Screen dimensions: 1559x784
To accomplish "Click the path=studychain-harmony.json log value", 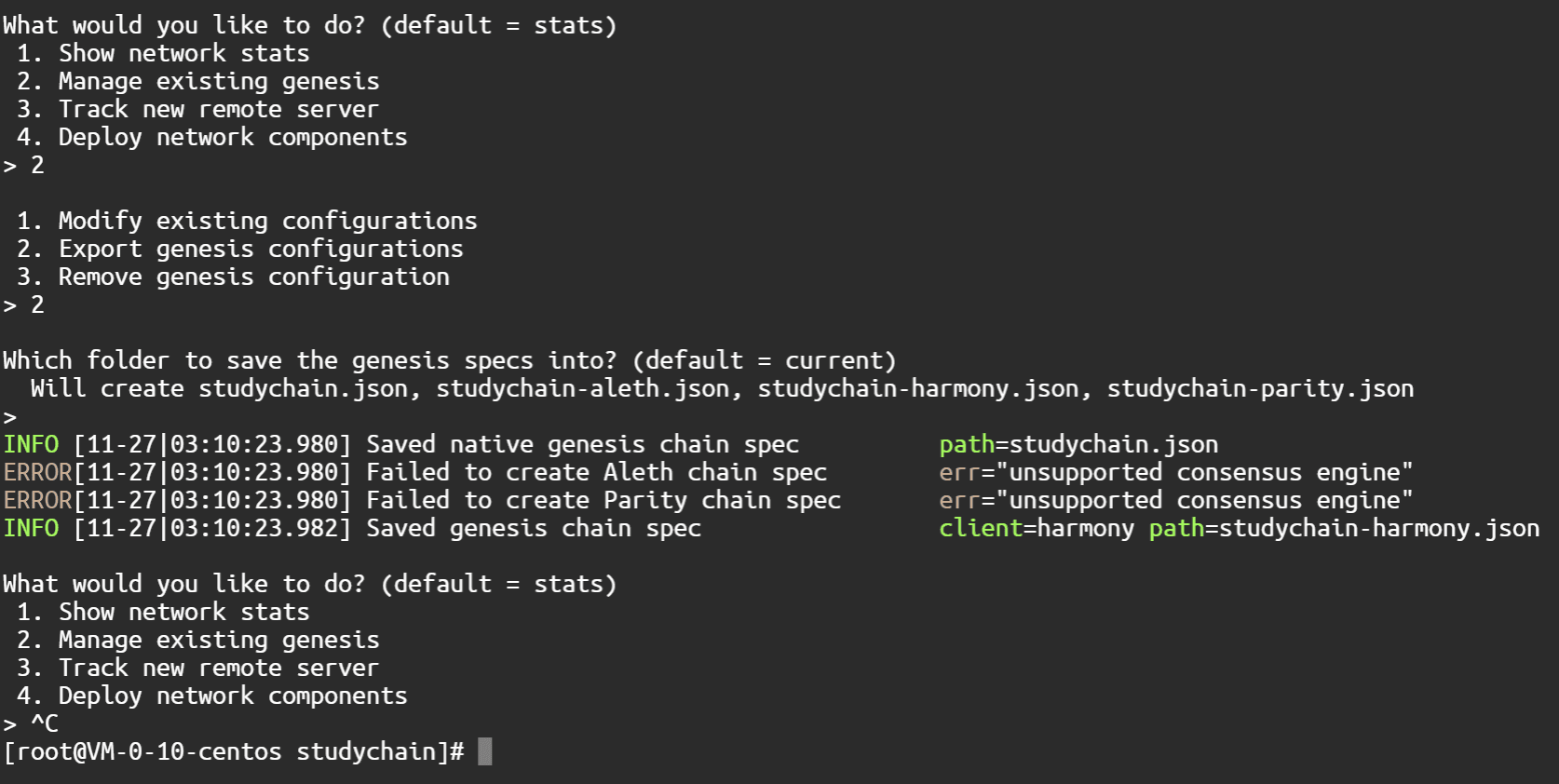I will [x=1344, y=528].
